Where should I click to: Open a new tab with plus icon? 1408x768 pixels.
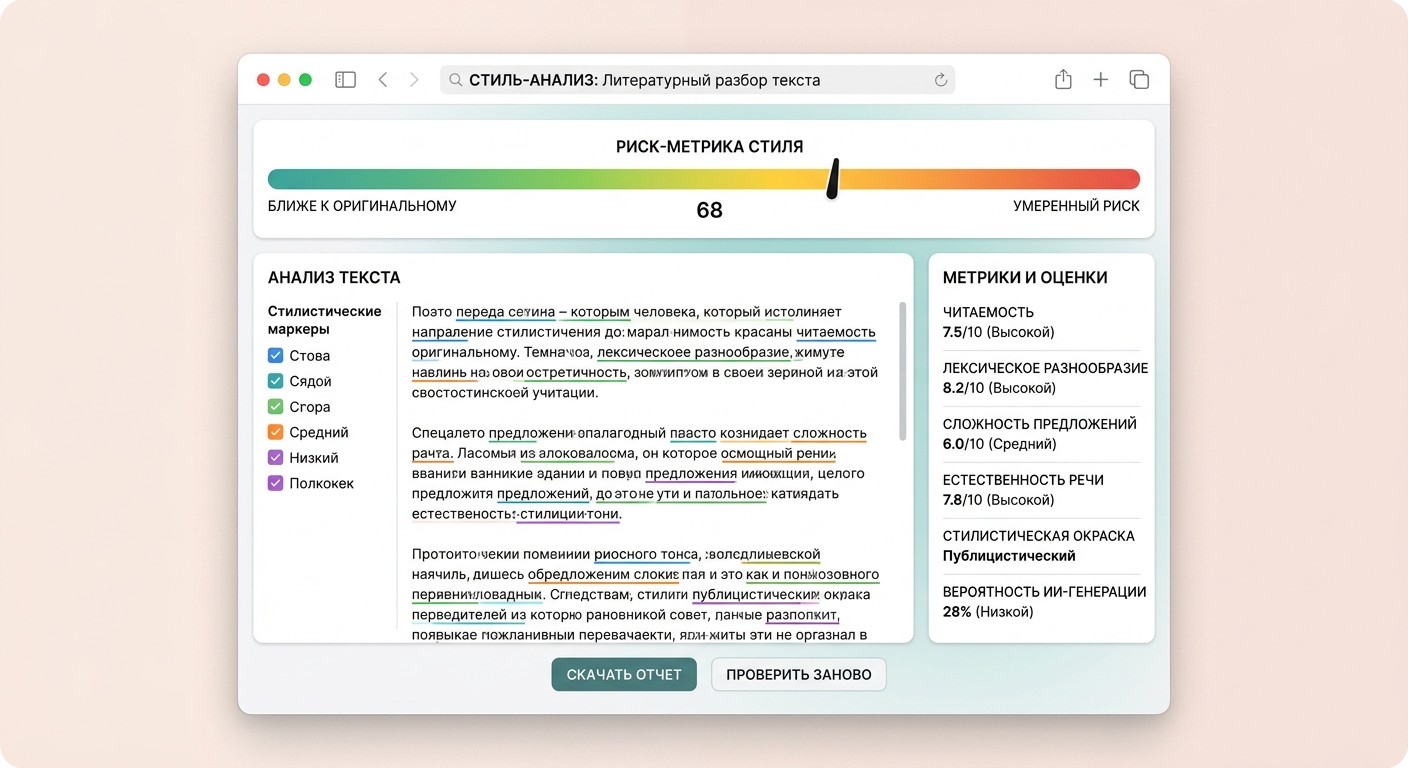tap(1100, 80)
